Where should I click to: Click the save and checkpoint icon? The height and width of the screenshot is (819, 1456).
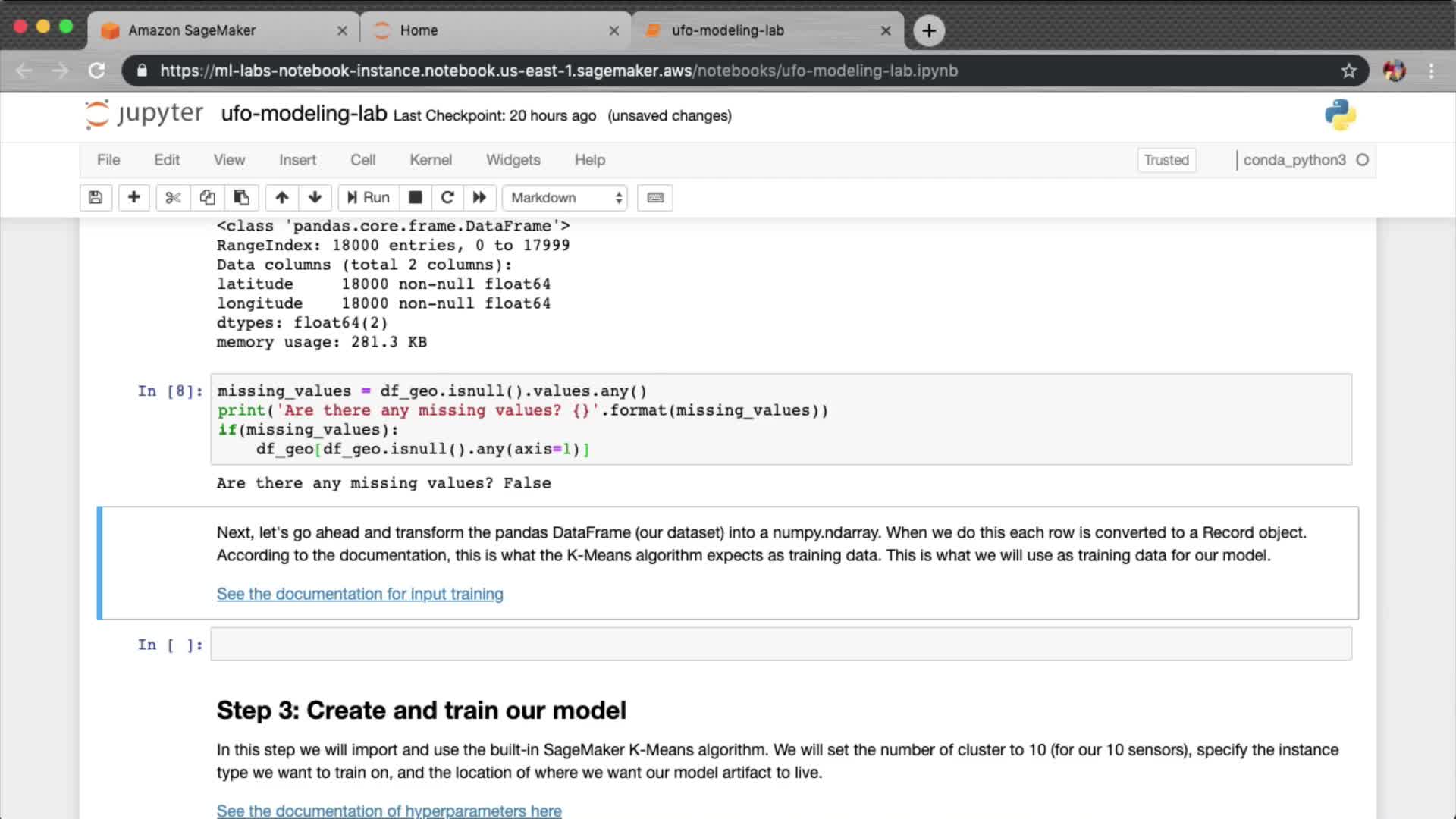pyautogui.click(x=96, y=198)
